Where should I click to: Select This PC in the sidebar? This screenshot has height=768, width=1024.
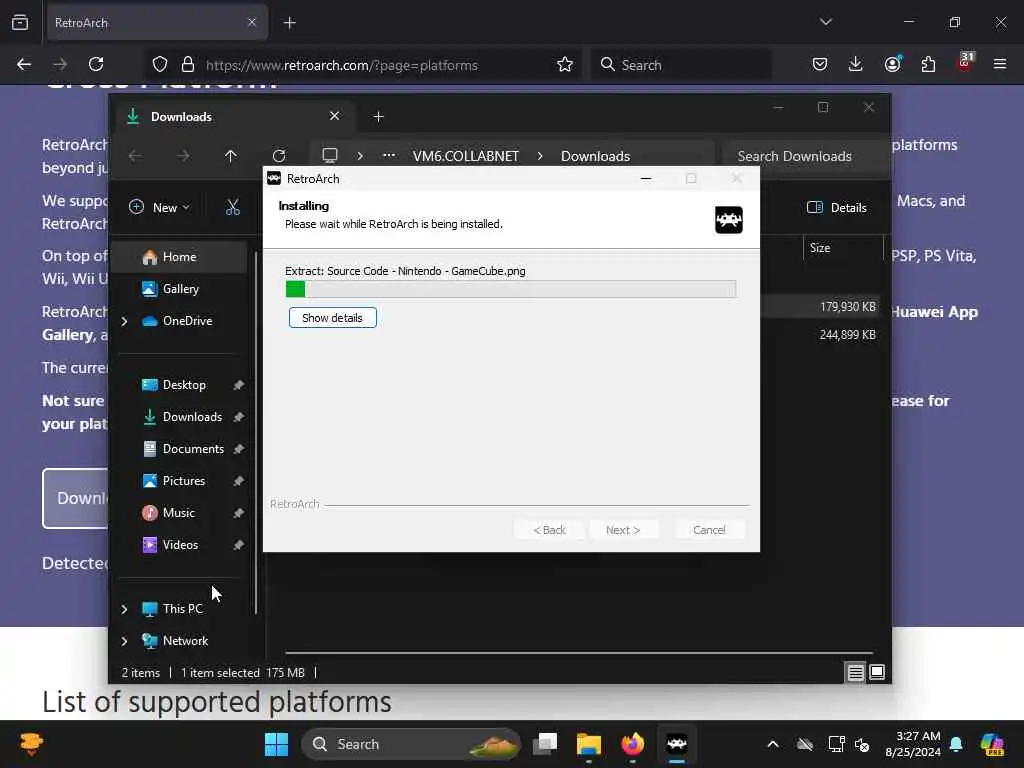click(x=183, y=609)
